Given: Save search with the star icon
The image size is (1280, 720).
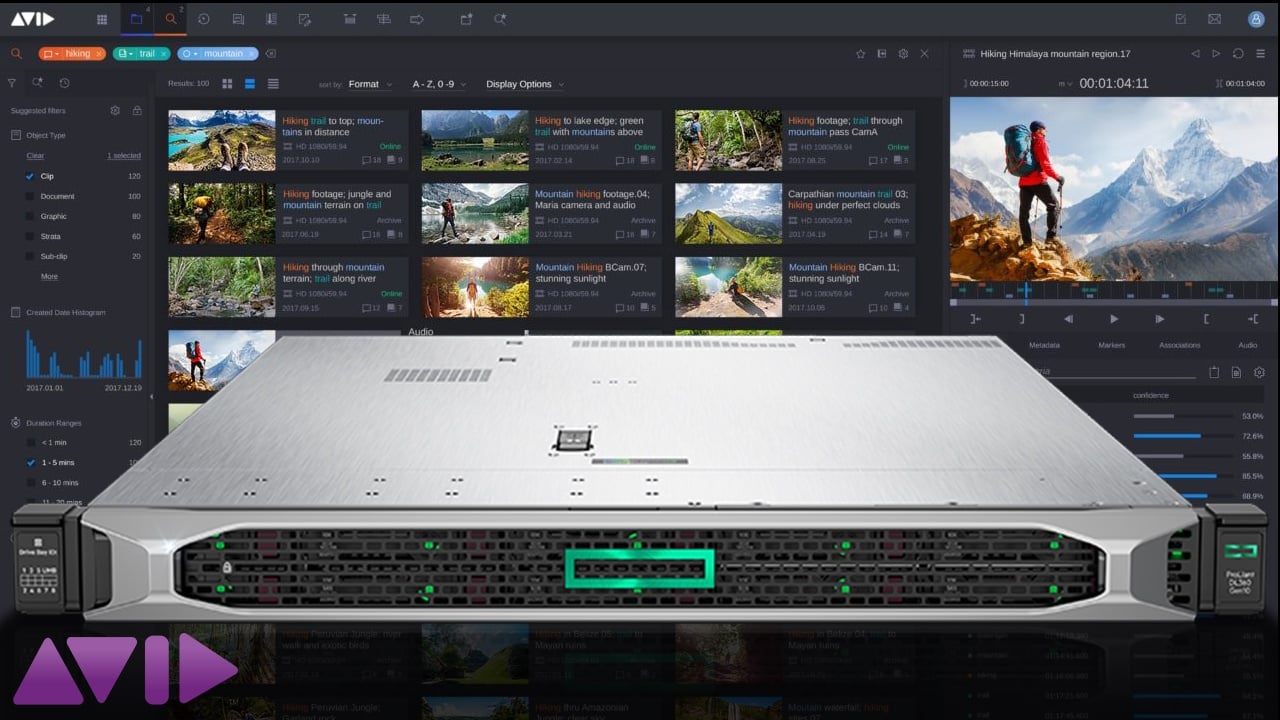Looking at the screenshot, I should (x=860, y=54).
